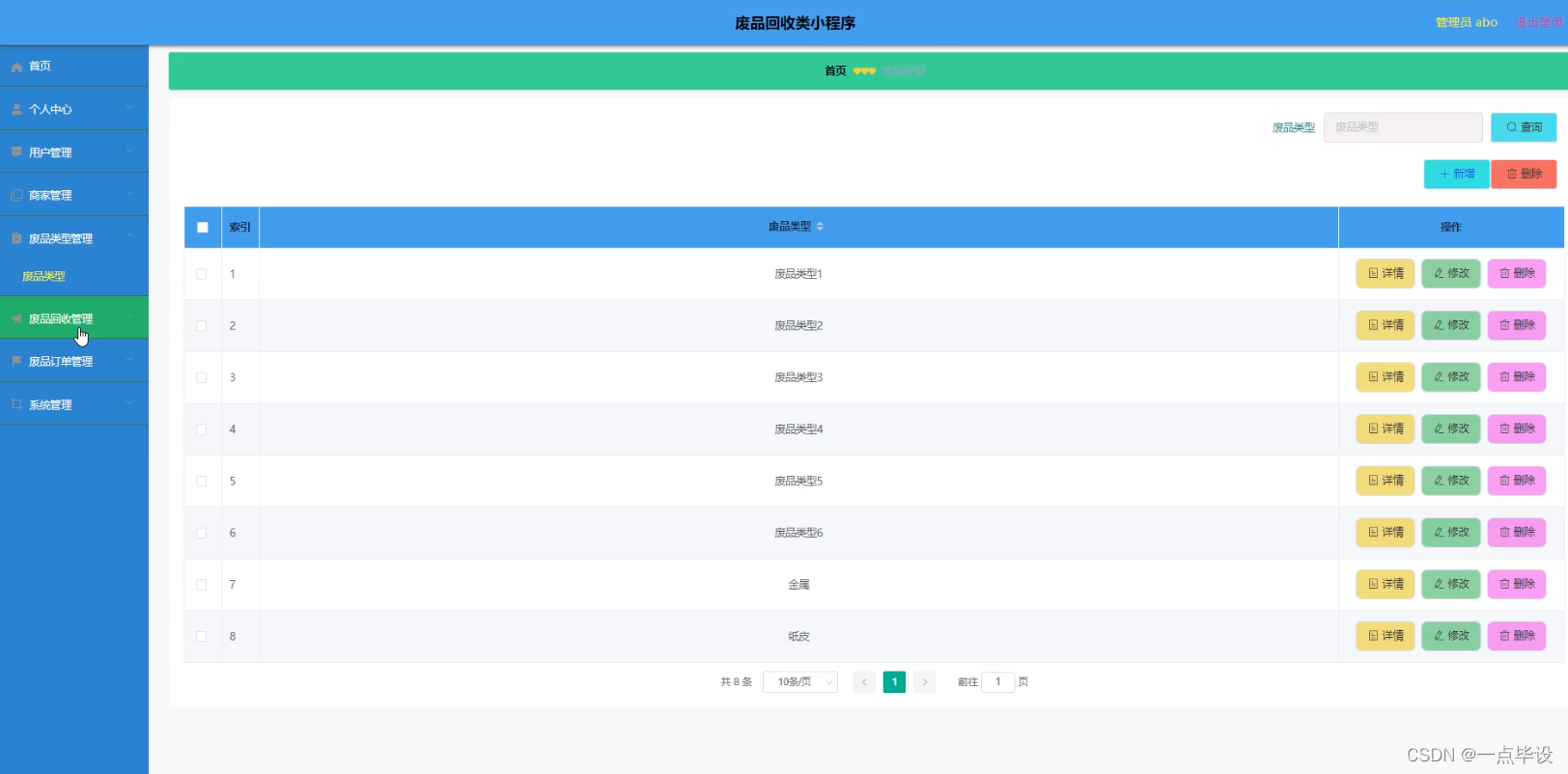Image resolution: width=1568 pixels, height=774 pixels.
Task: Click 首页 in the breadcrumb bar
Action: coord(835,71)
